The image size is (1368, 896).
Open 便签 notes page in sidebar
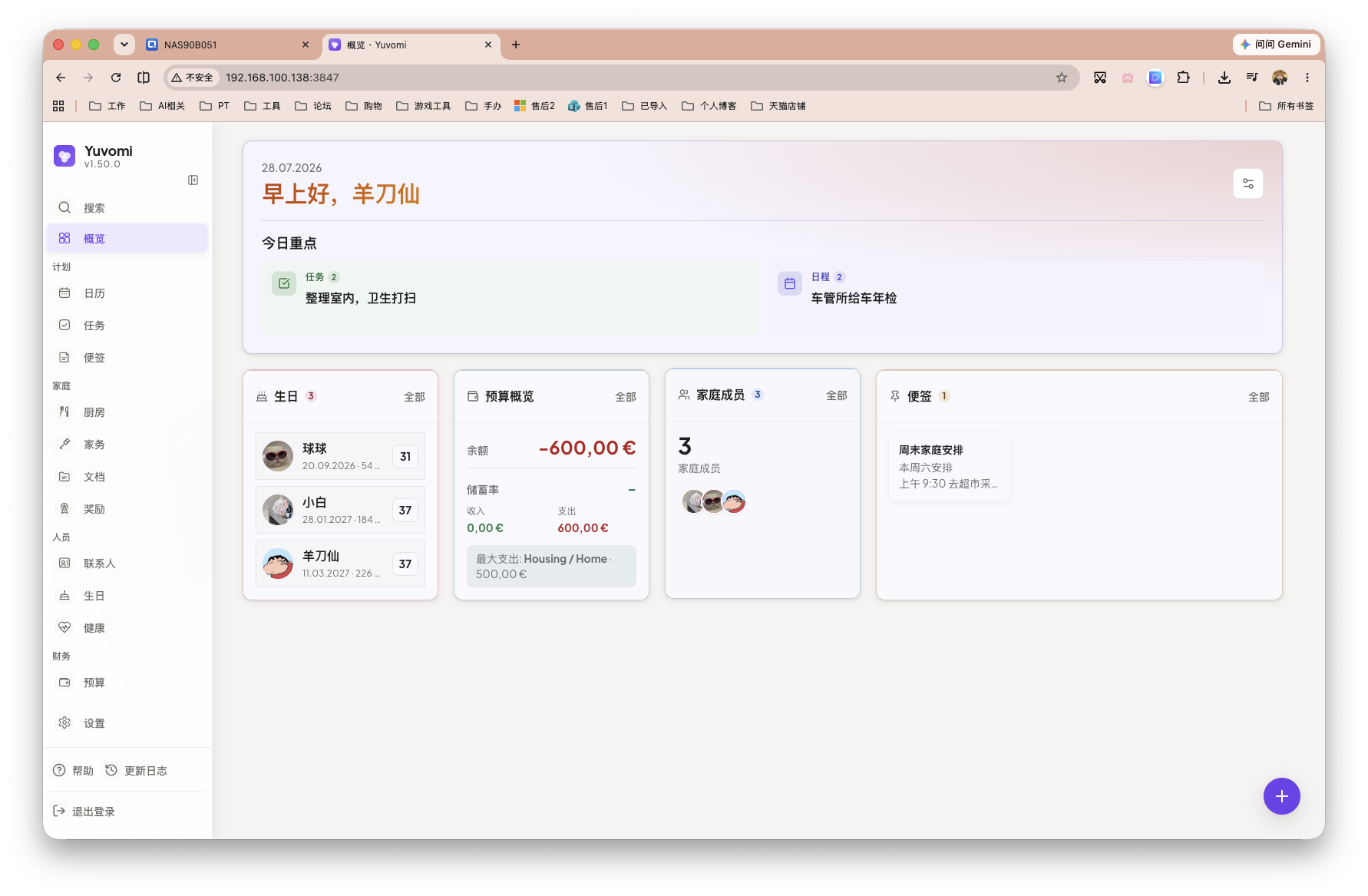click(127, 358)
